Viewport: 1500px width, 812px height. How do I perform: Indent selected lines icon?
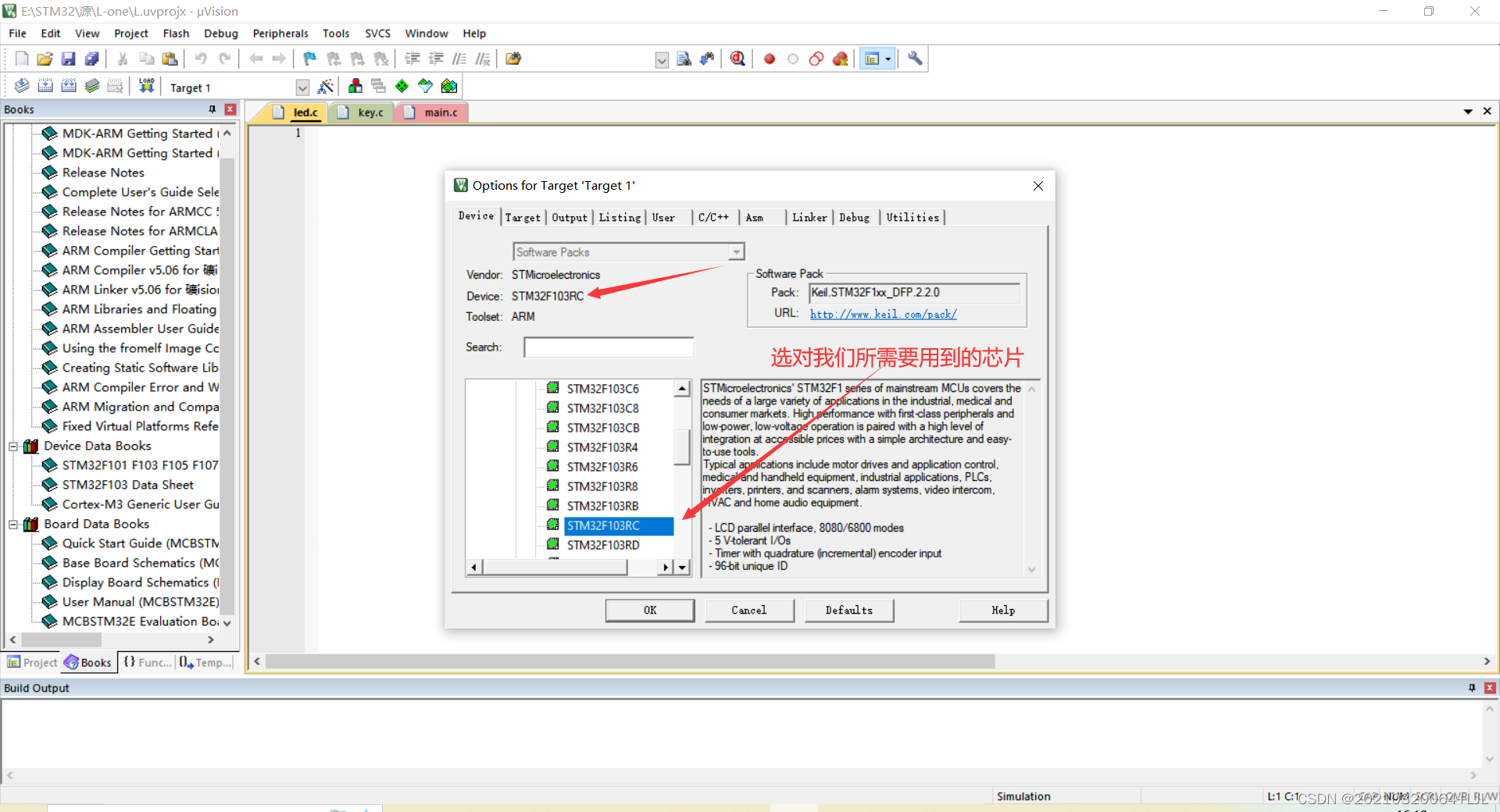click(412, 59)
